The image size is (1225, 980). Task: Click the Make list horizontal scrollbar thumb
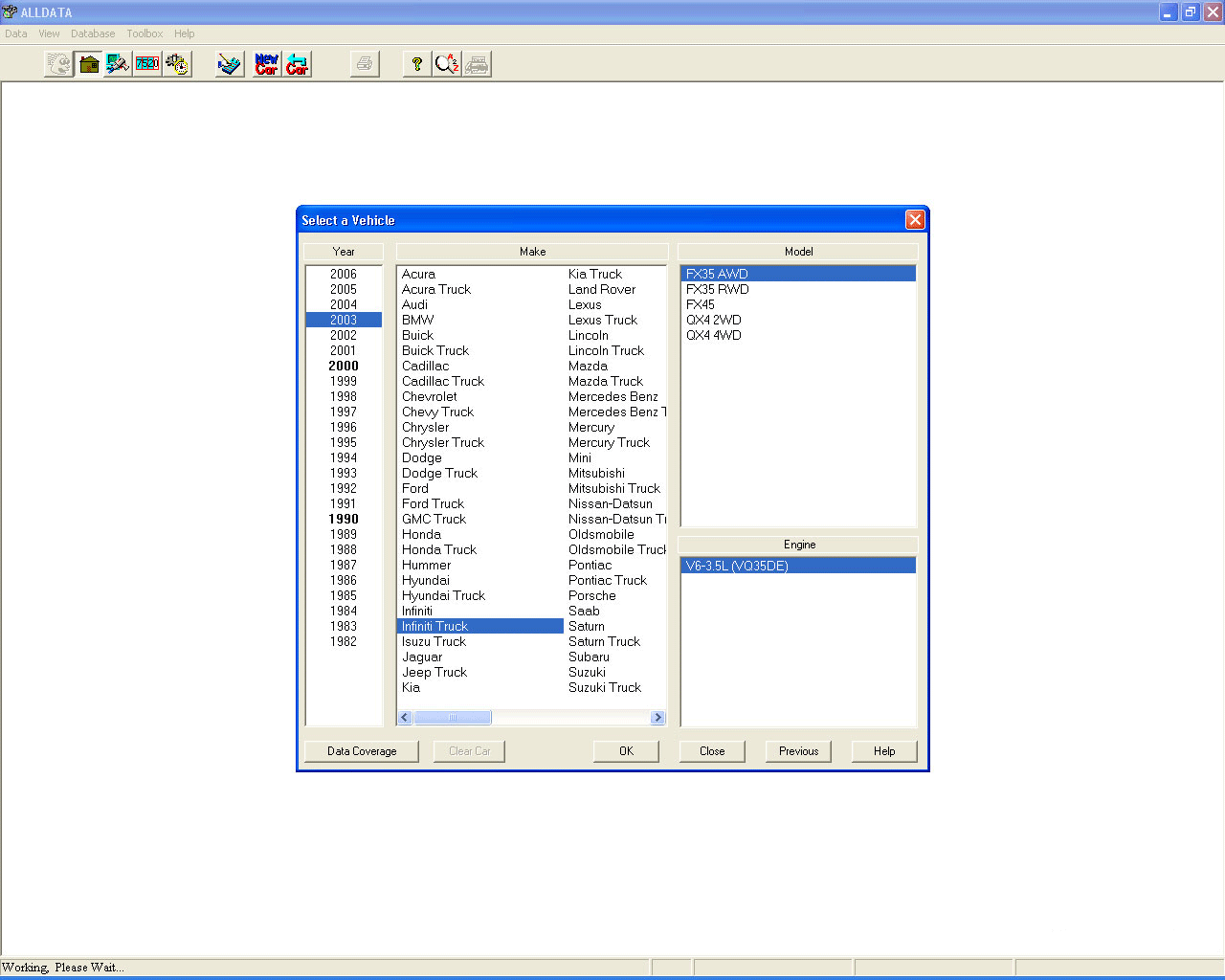(453, 718)
